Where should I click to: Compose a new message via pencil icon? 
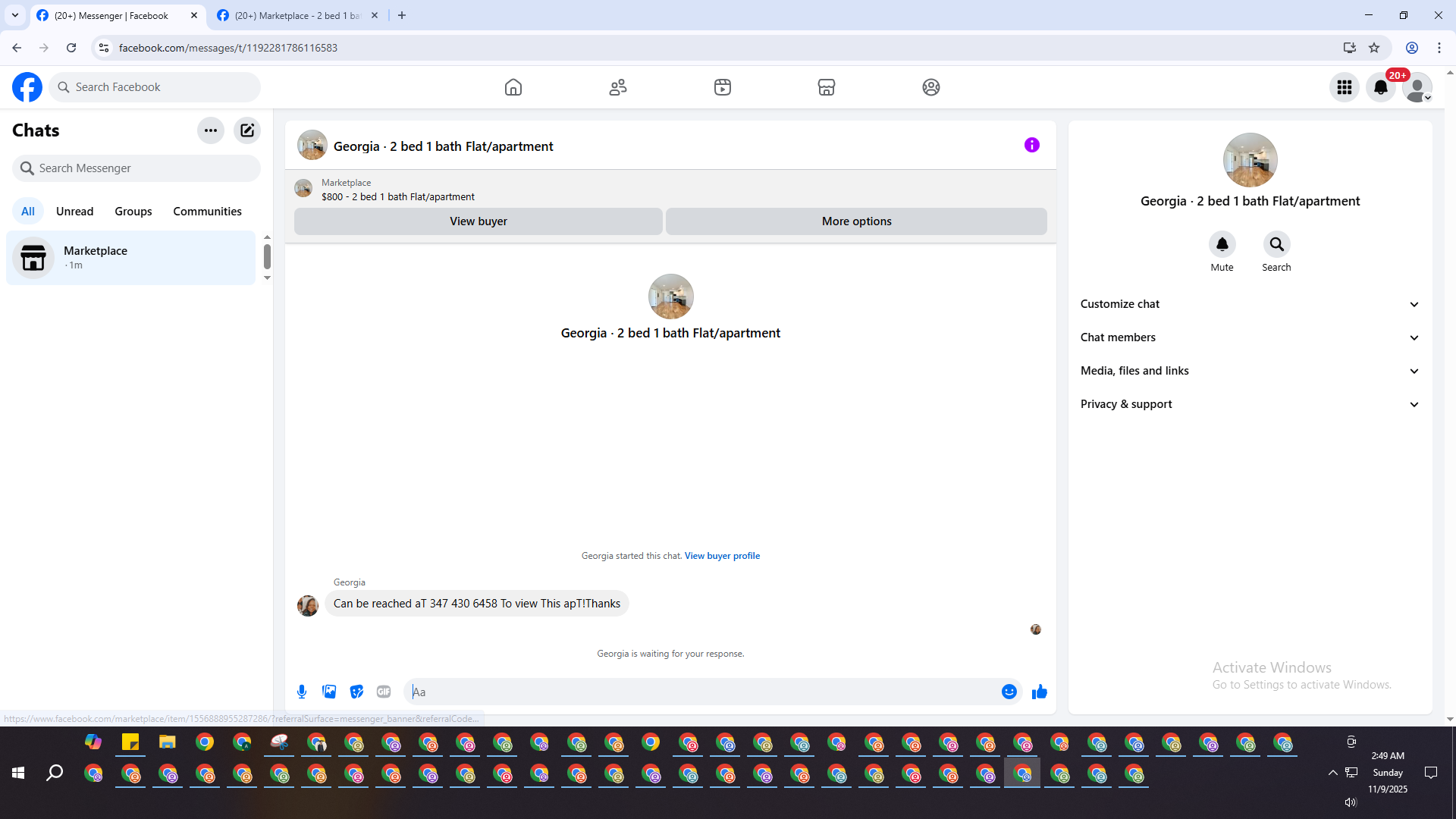tap(247, 130)
